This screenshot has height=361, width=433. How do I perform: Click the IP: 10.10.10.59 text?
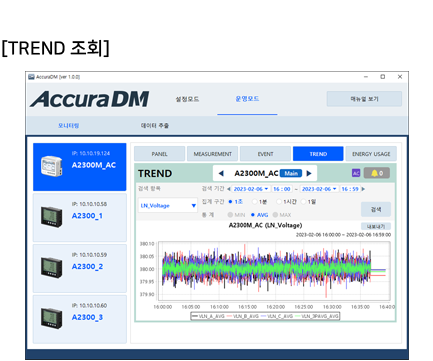(89, 255)
